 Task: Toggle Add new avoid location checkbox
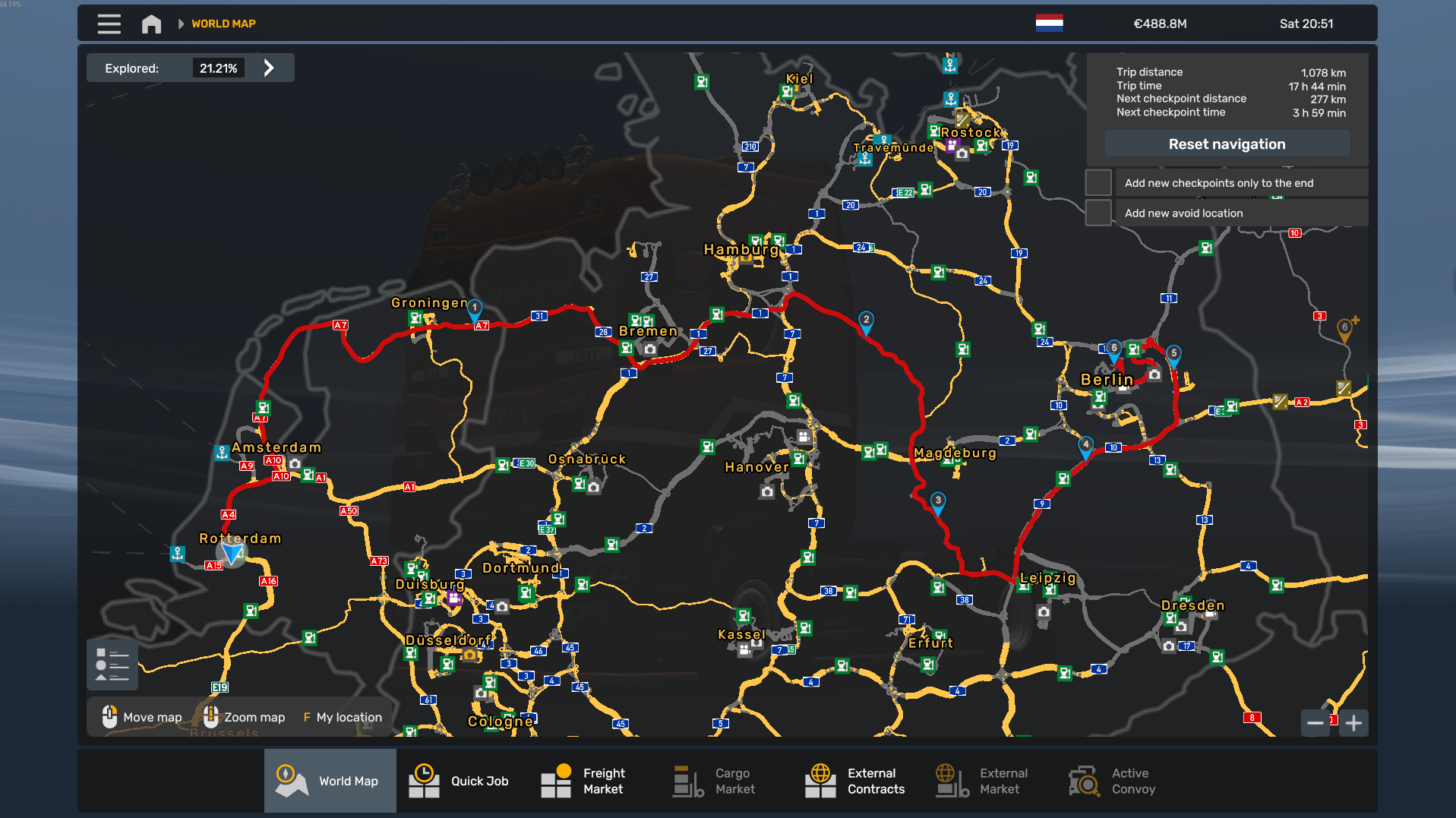tap(1098, 213)
